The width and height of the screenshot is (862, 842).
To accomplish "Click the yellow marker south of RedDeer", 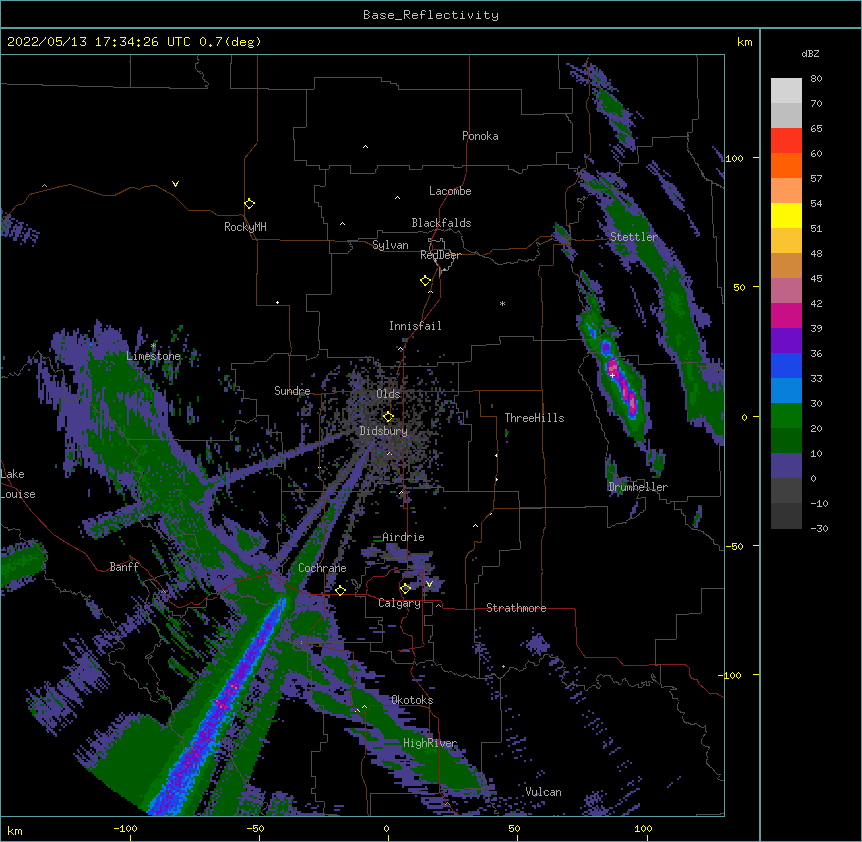I will pos(425,280).
